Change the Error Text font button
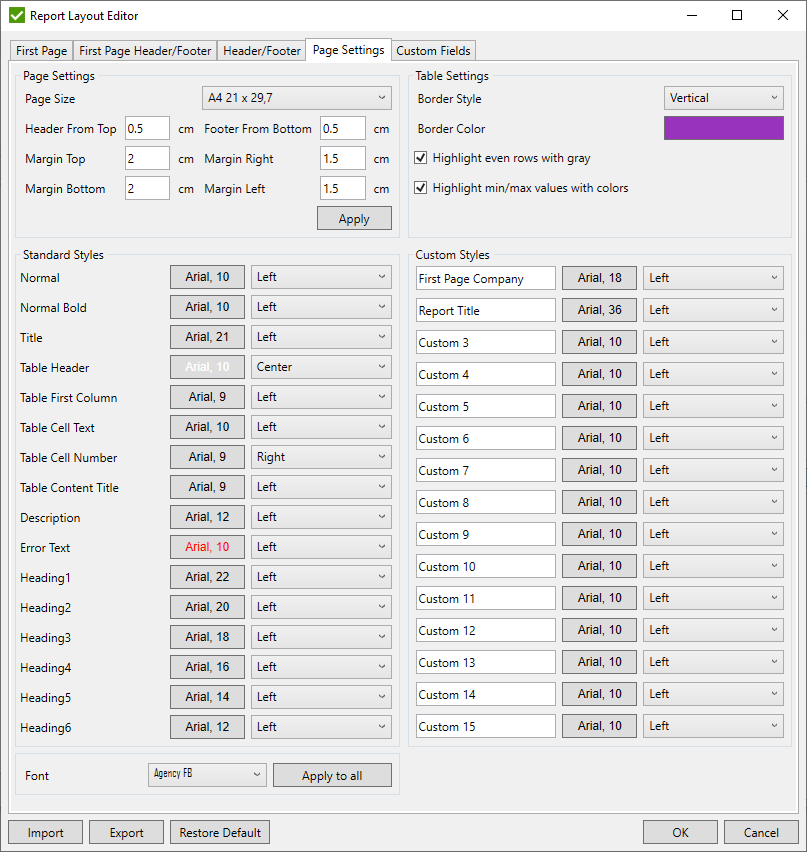Viewport: 807px width, 852px height. point(207,547)
